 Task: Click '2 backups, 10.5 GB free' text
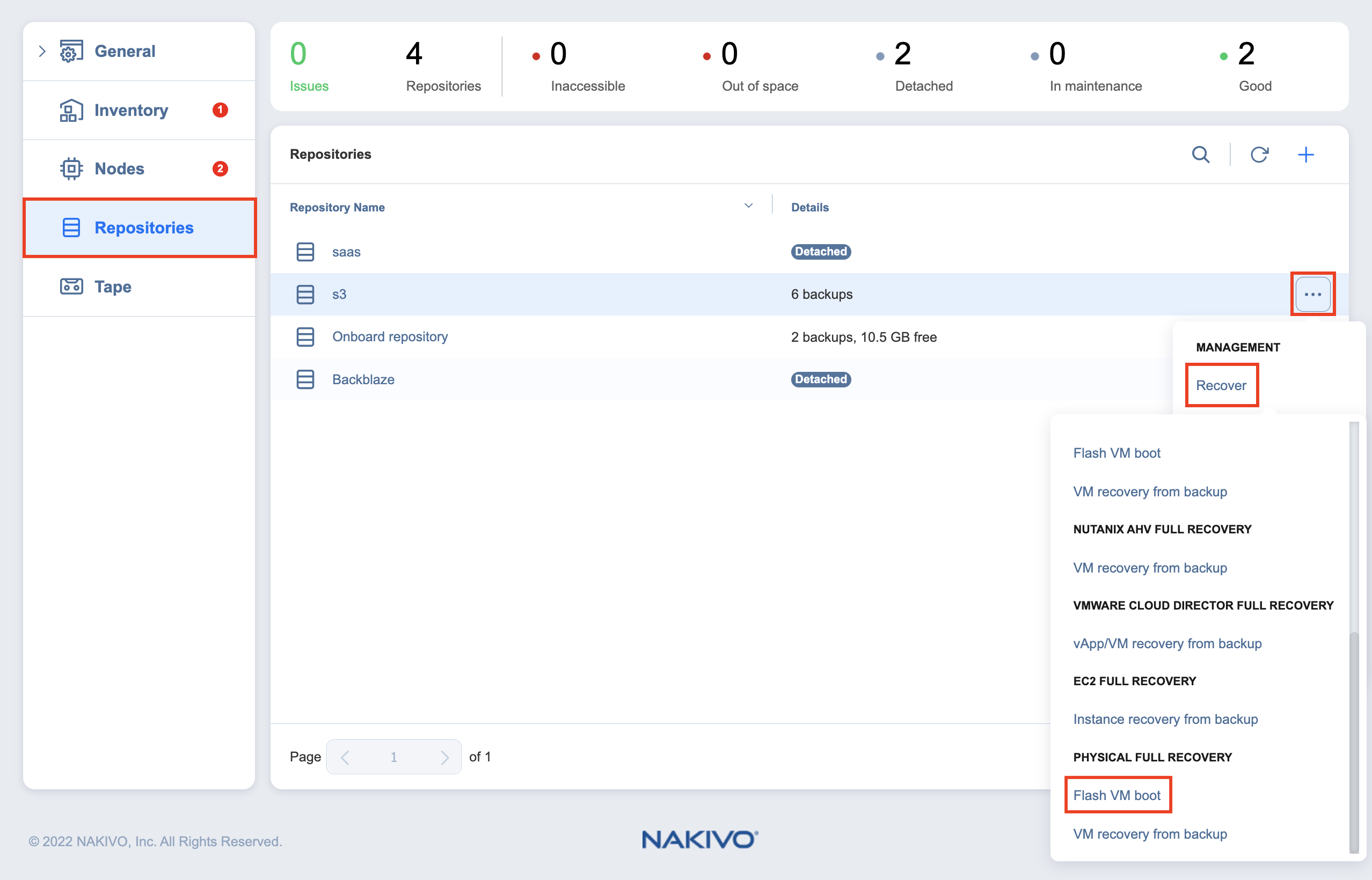point(864,337)
